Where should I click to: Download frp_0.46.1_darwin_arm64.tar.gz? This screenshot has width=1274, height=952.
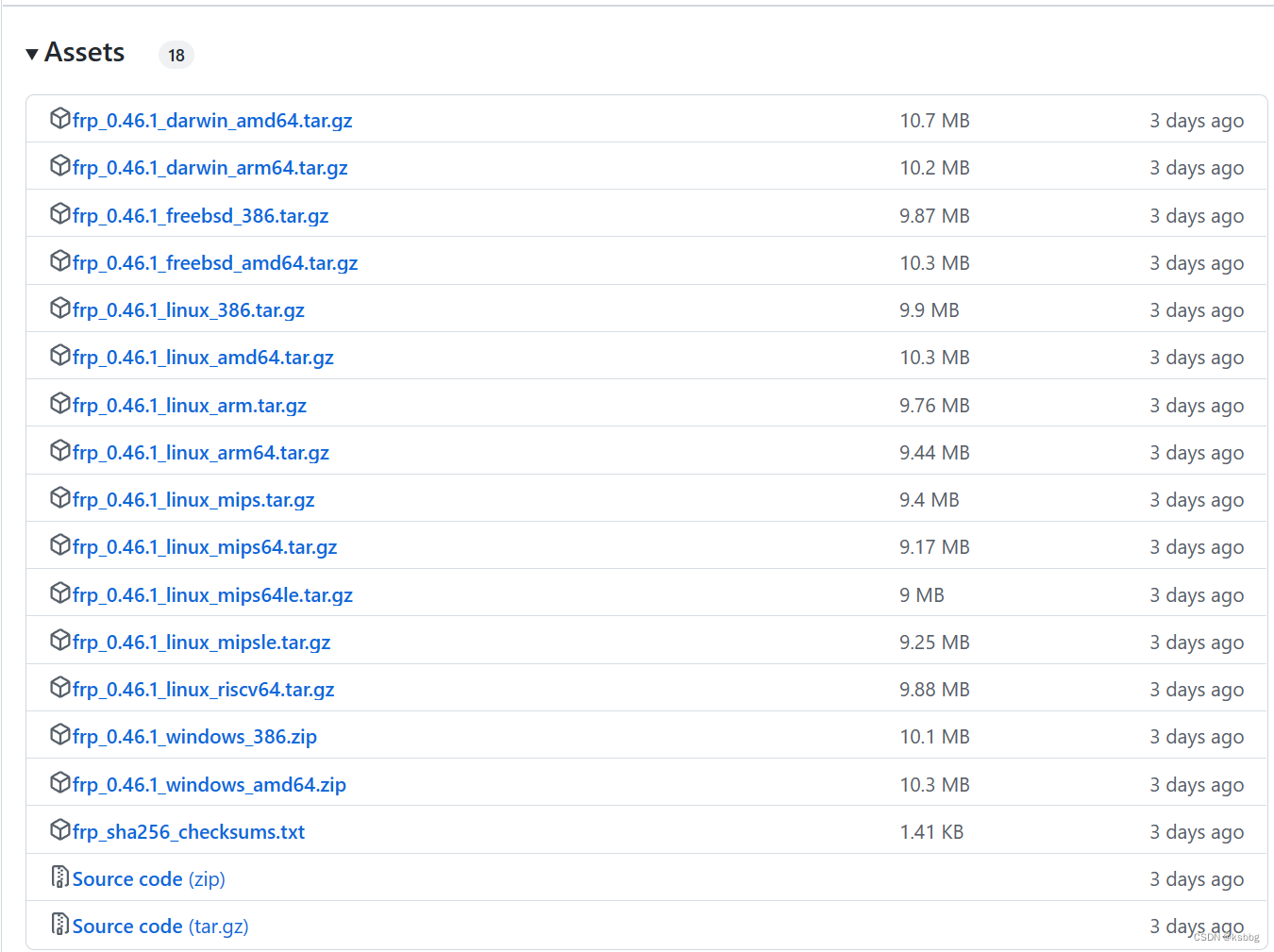tap(210, 168)
